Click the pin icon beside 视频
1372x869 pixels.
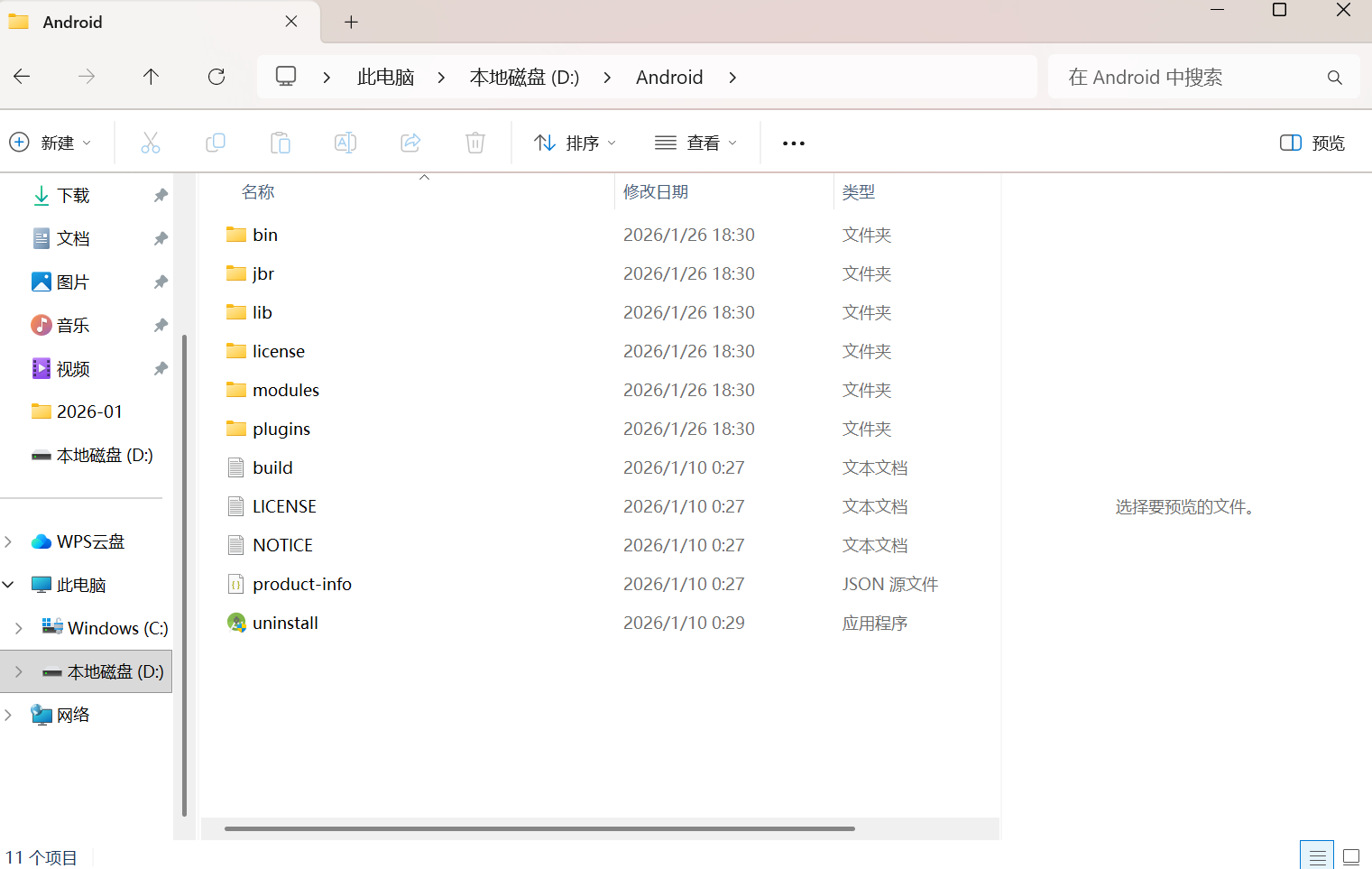click(x=161, y=368)
